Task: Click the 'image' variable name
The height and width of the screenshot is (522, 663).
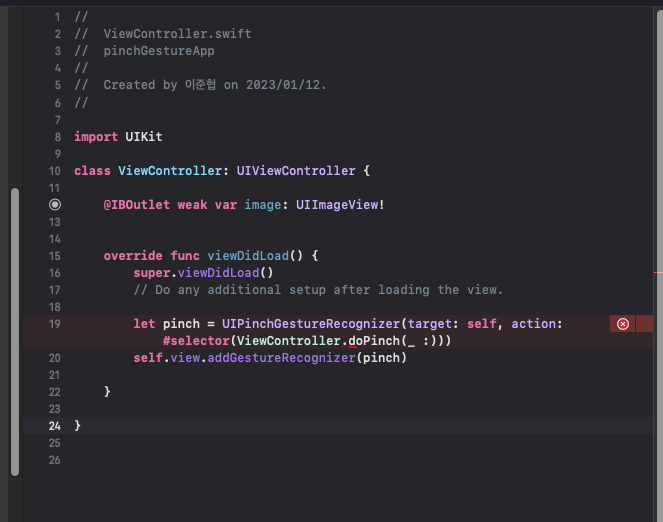Action: [x=263, y=205]
